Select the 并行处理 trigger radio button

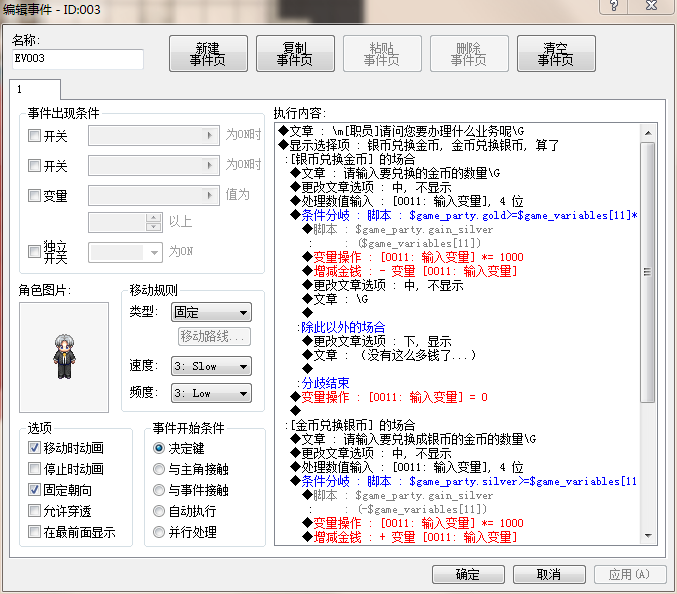[x=159, y=532]
